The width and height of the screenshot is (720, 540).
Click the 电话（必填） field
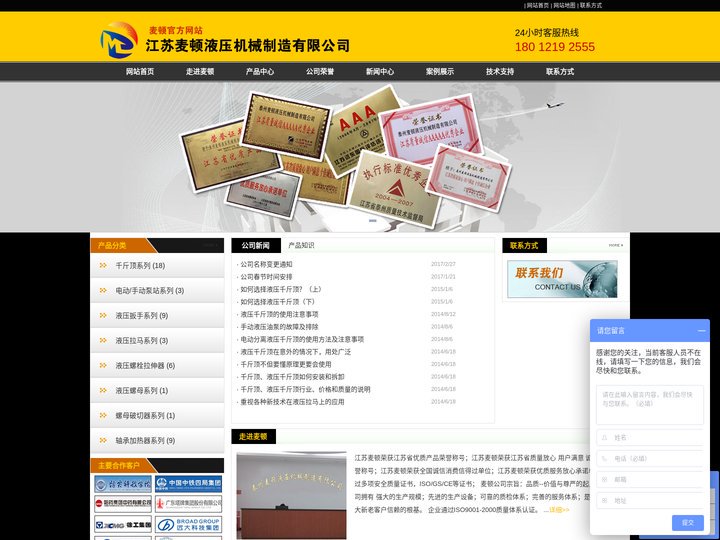click(x=649, y=458)
